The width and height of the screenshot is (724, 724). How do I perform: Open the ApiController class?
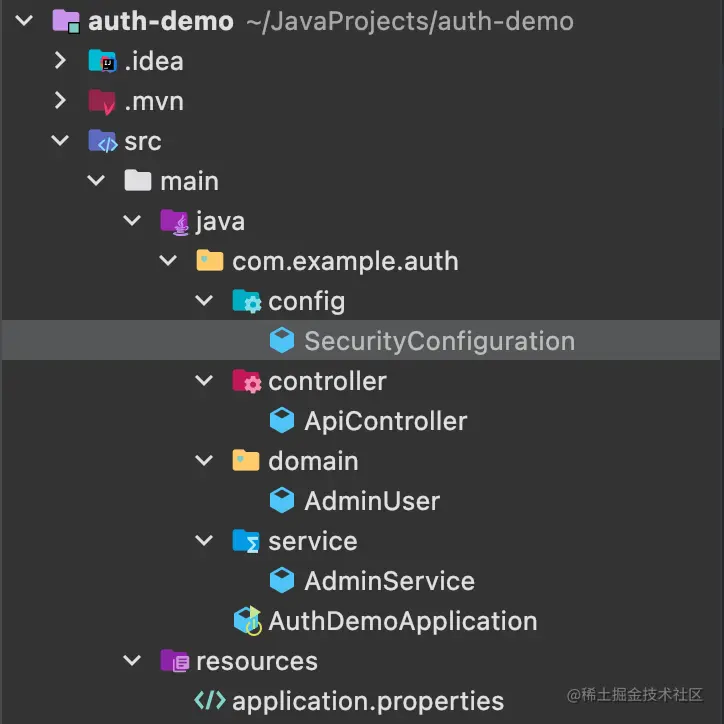click(x=385, y=421)
